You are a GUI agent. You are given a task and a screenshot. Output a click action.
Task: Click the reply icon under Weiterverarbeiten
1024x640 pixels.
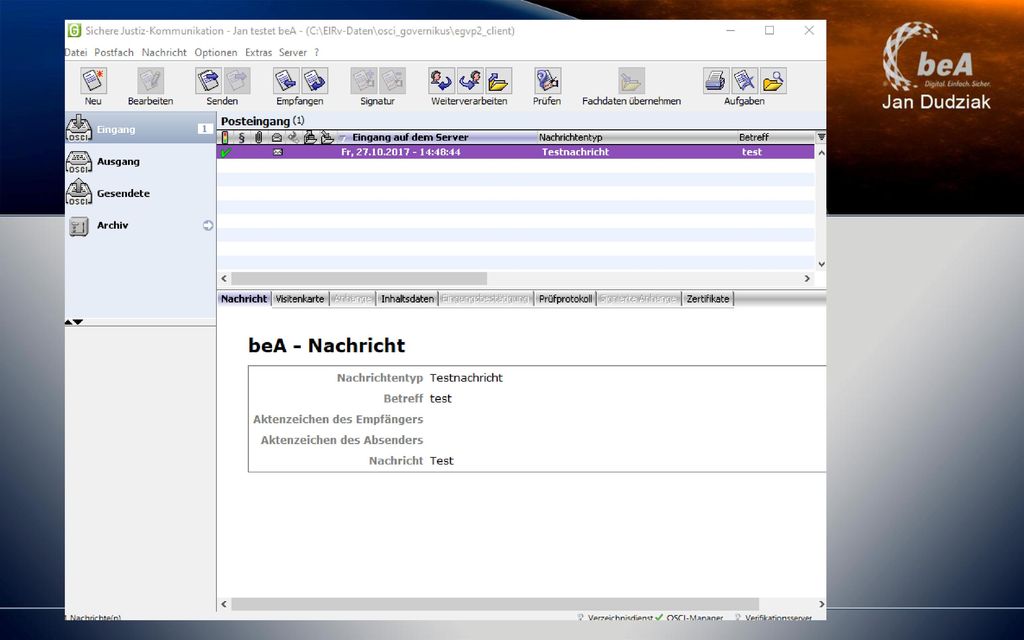[441, 81]
